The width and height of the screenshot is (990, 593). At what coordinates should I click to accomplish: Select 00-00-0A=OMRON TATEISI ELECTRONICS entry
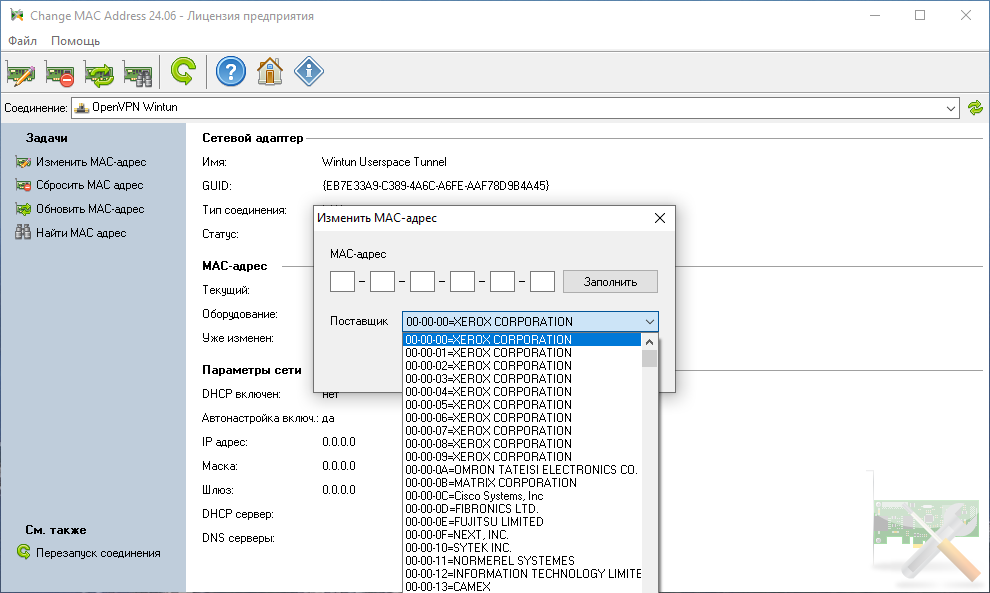[522, 470]
